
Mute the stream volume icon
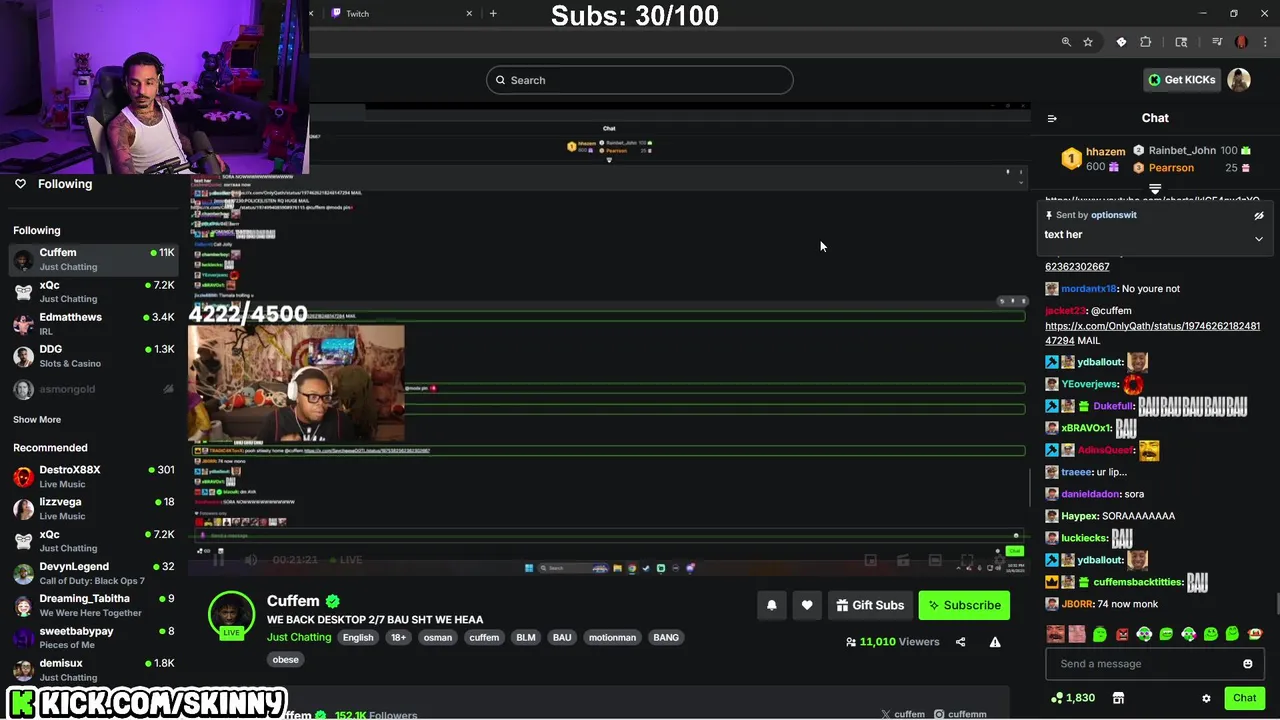pyautogui.click(x=251, y=560)
